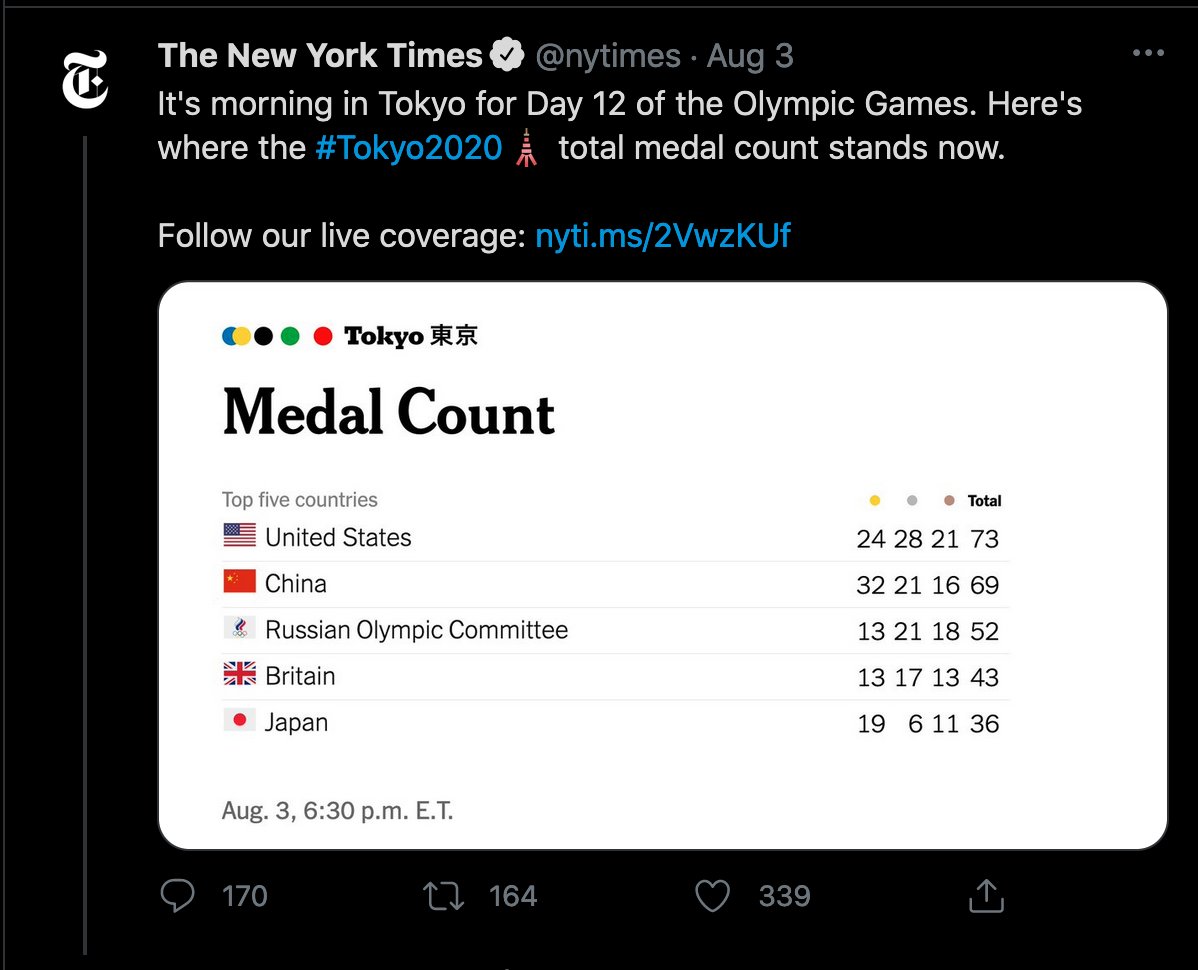The height and width of the screenshot is (970, 1198).
Task: Open The New York Times profile avatar
Action: pos(85,79)
